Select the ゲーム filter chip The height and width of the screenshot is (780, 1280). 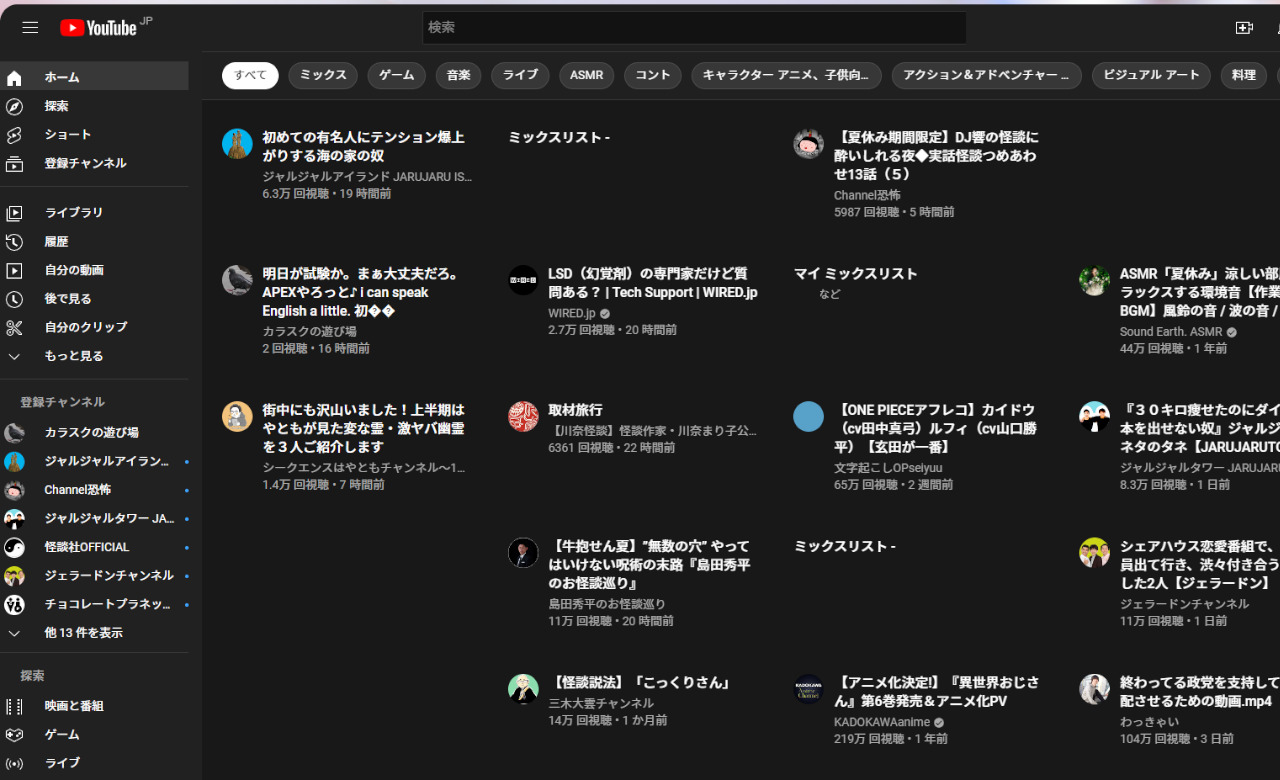click(x=396, y=75)
